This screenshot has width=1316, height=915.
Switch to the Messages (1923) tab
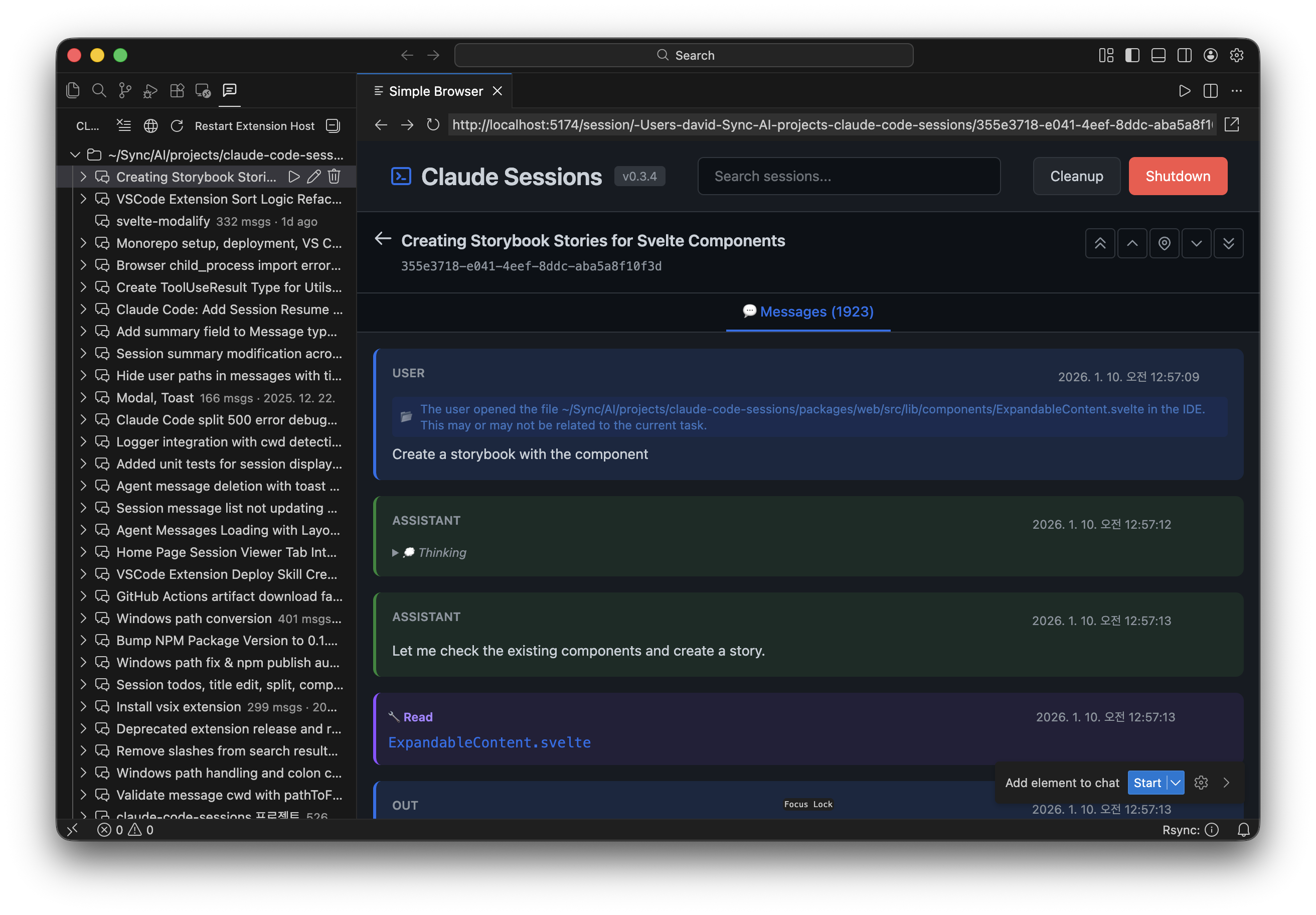point(807,312)
